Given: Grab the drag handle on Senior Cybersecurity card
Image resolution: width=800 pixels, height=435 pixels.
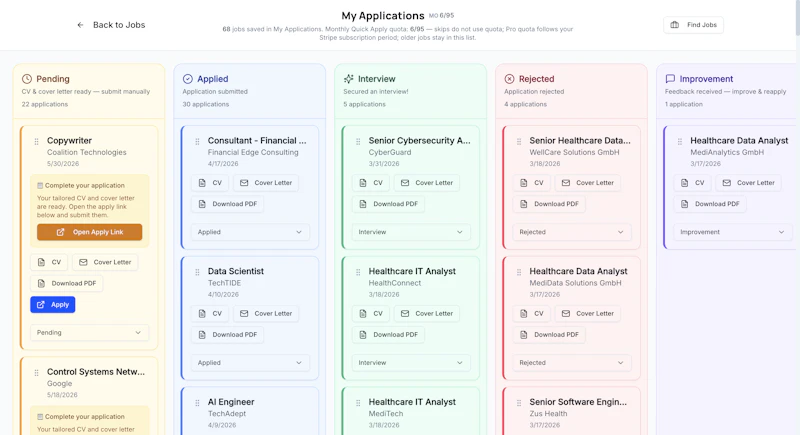Looking at the screenshot, I should pyautogui.click(x=358, y=141).
